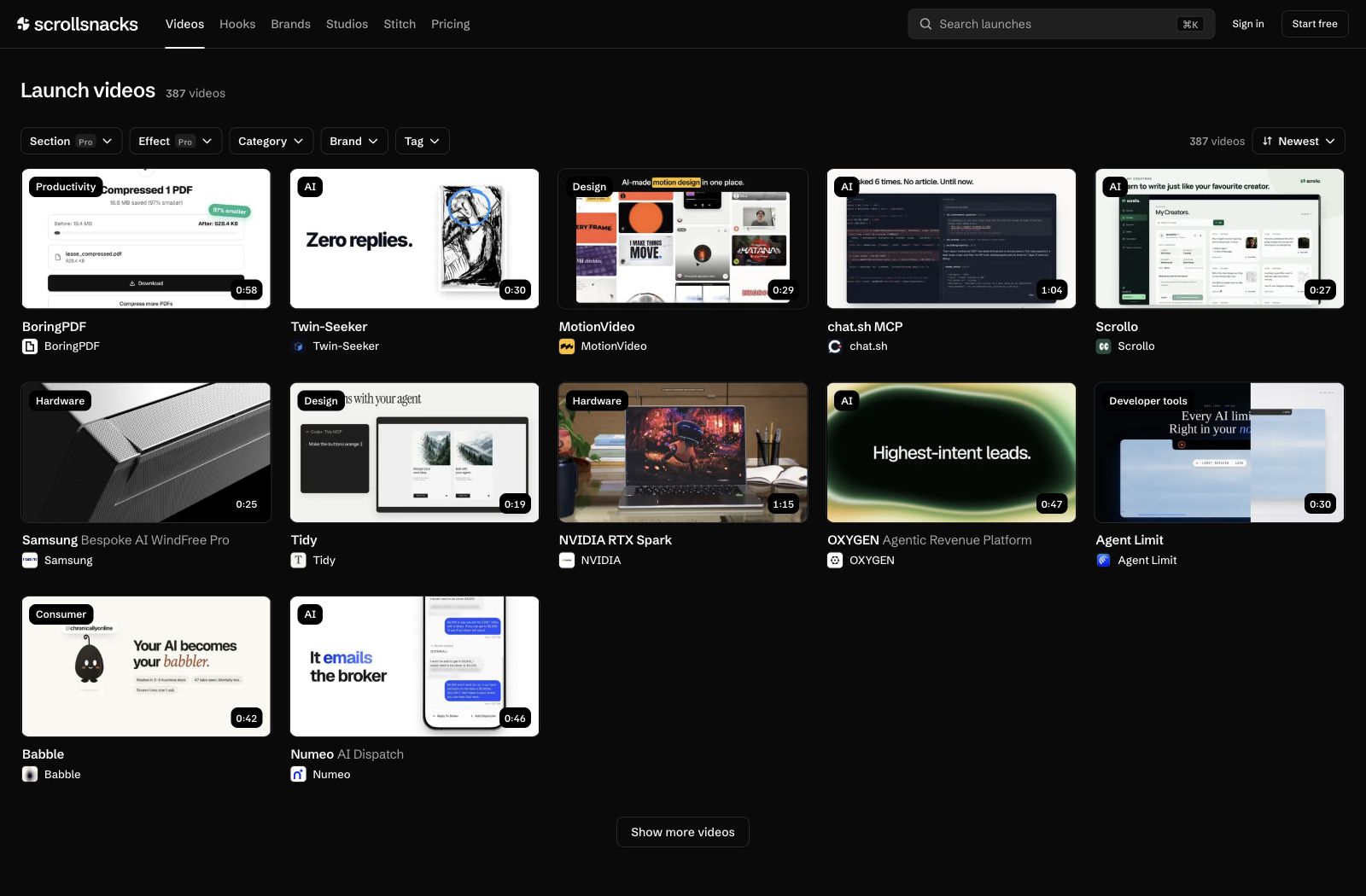Open the Studios tab
The image size is (1366, 896).
pos(347,24)
